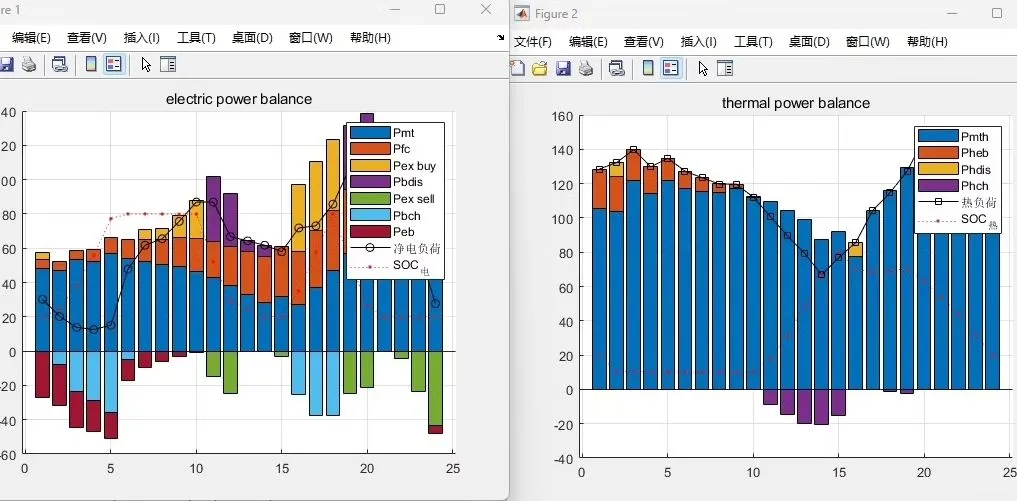The width and height of the screenshot is (1017, 501).
Task: Click the Pmth blue legend swatch
Action: [939, 136]
